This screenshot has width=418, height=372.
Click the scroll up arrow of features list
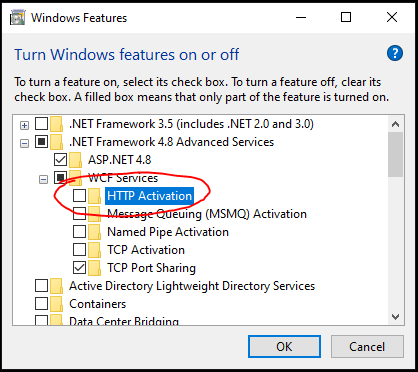396,124
